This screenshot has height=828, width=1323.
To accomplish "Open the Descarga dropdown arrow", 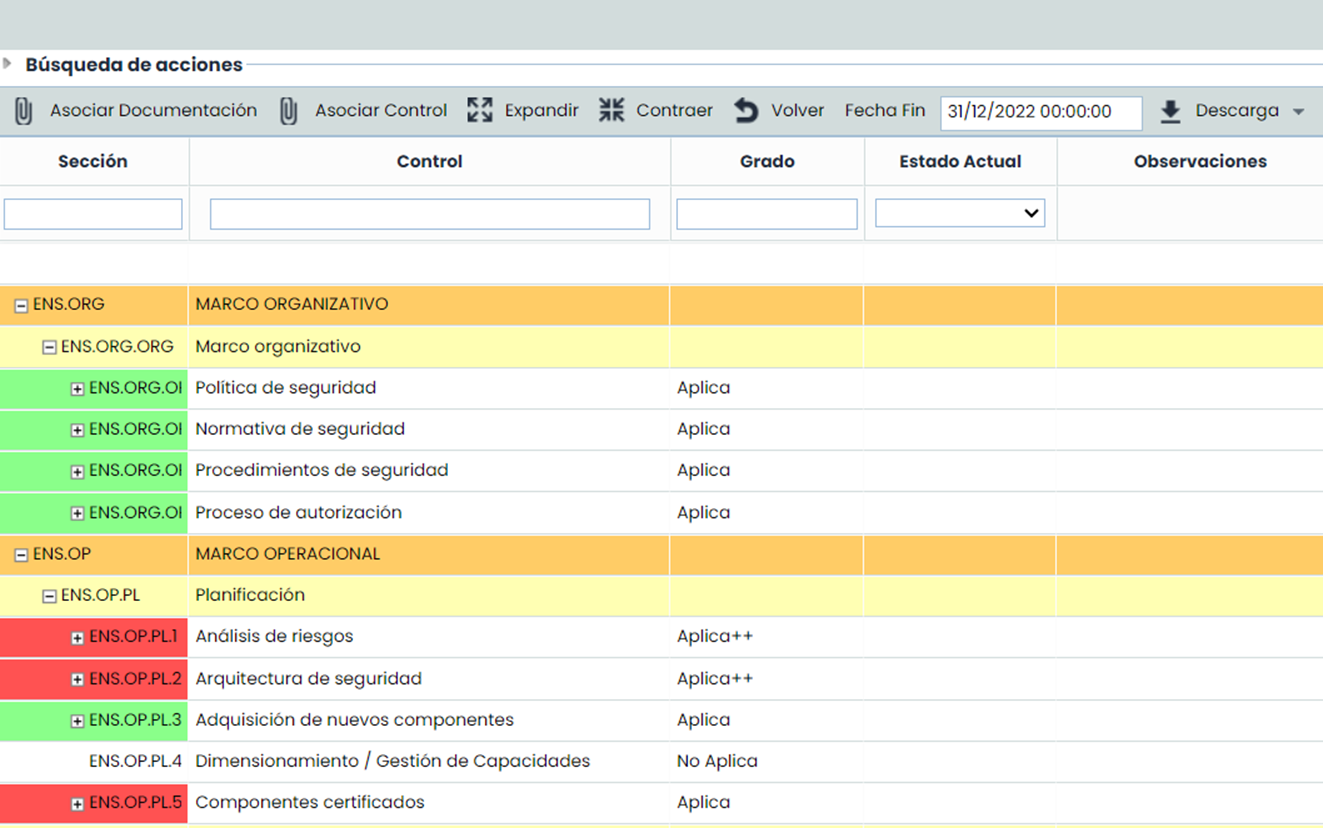I will tap(1298, 112).
